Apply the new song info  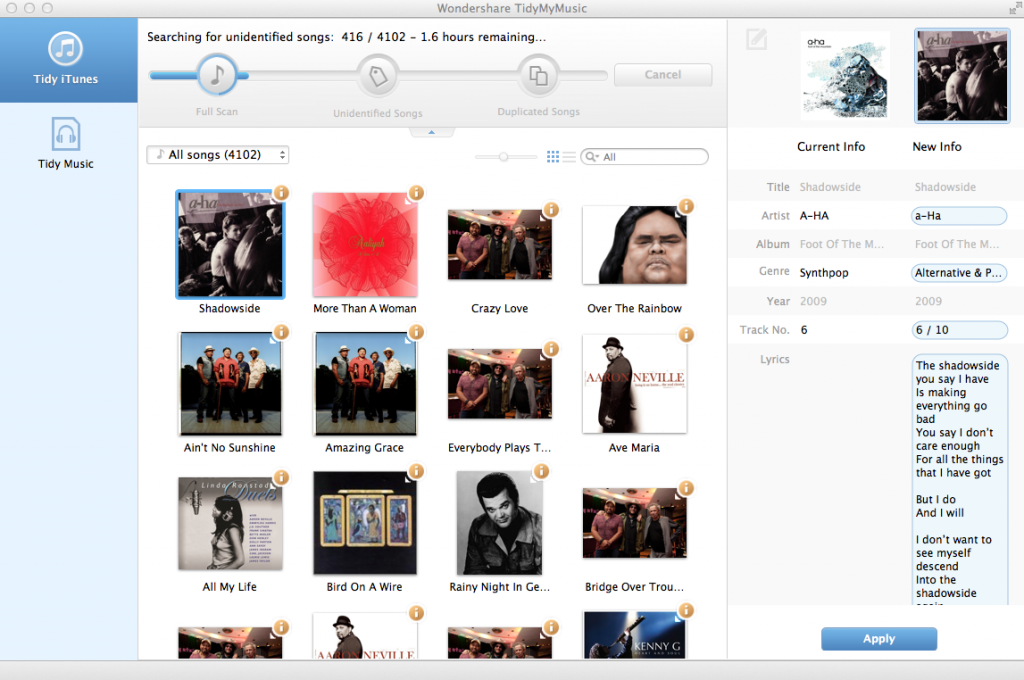[879, 639]
